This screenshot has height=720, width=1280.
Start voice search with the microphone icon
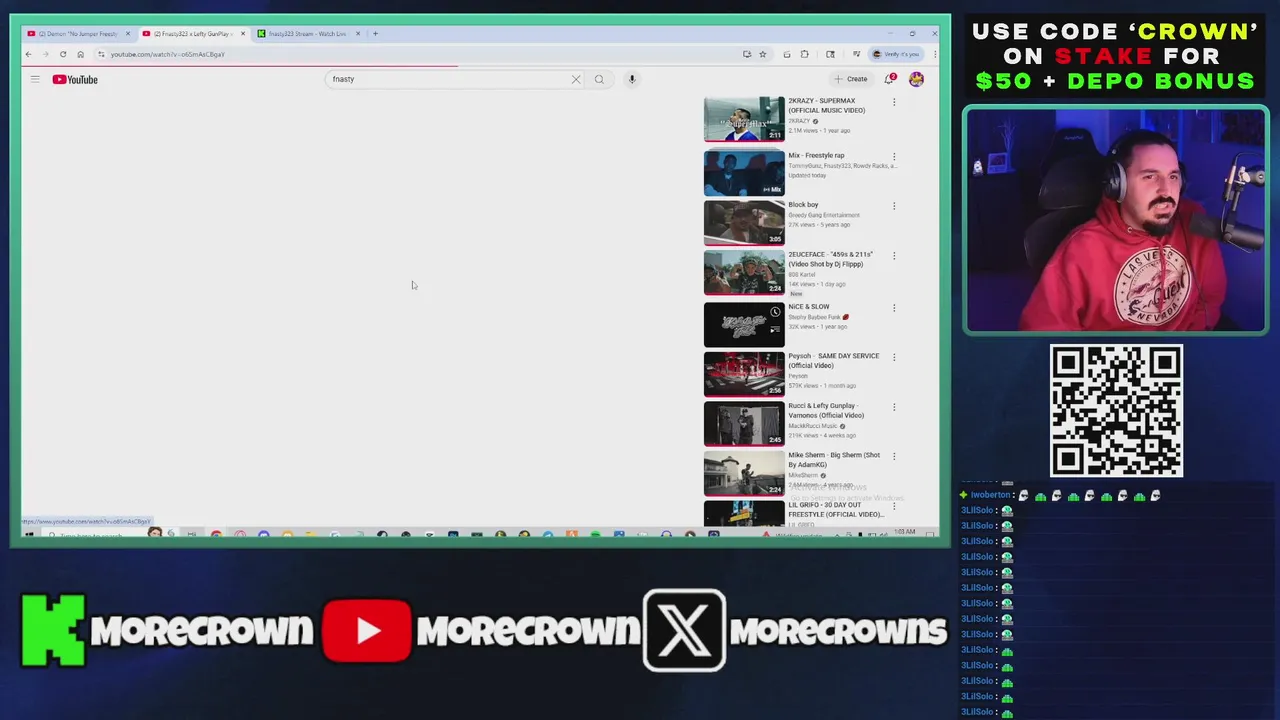click(x=632, y=79)
